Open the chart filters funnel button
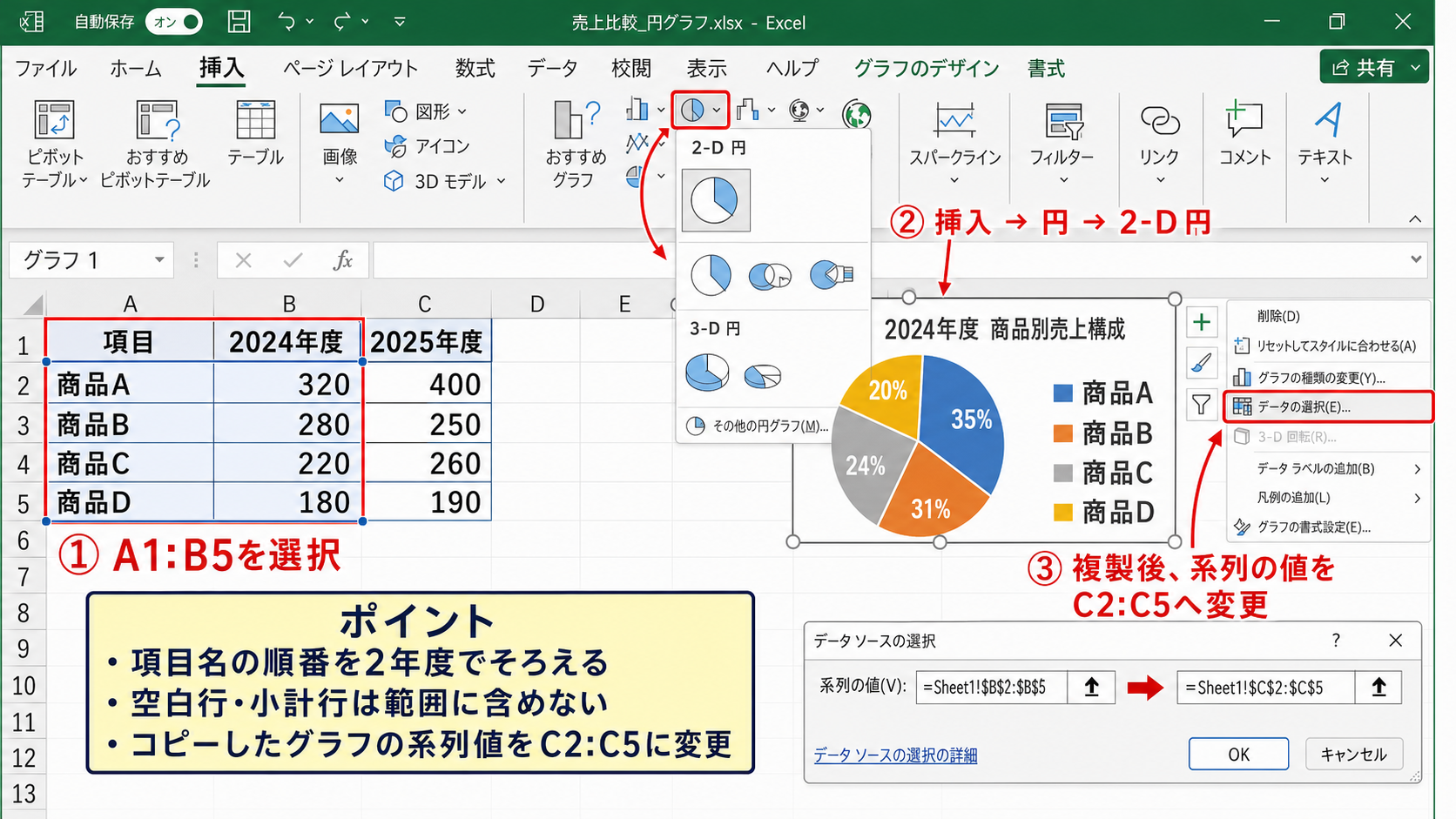 pos(1202,404)
